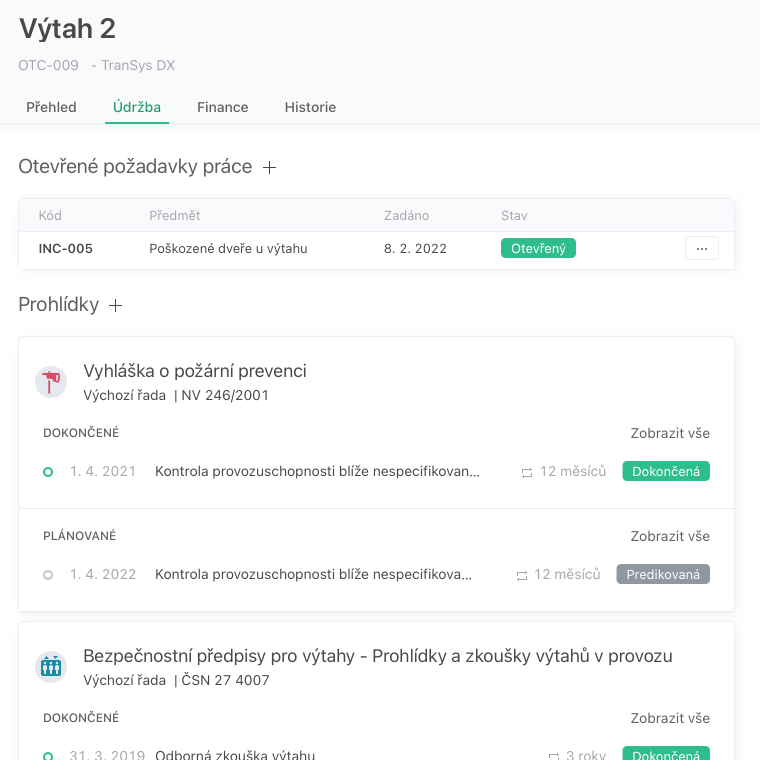Select the Údržba tab

tap(137, 107)
